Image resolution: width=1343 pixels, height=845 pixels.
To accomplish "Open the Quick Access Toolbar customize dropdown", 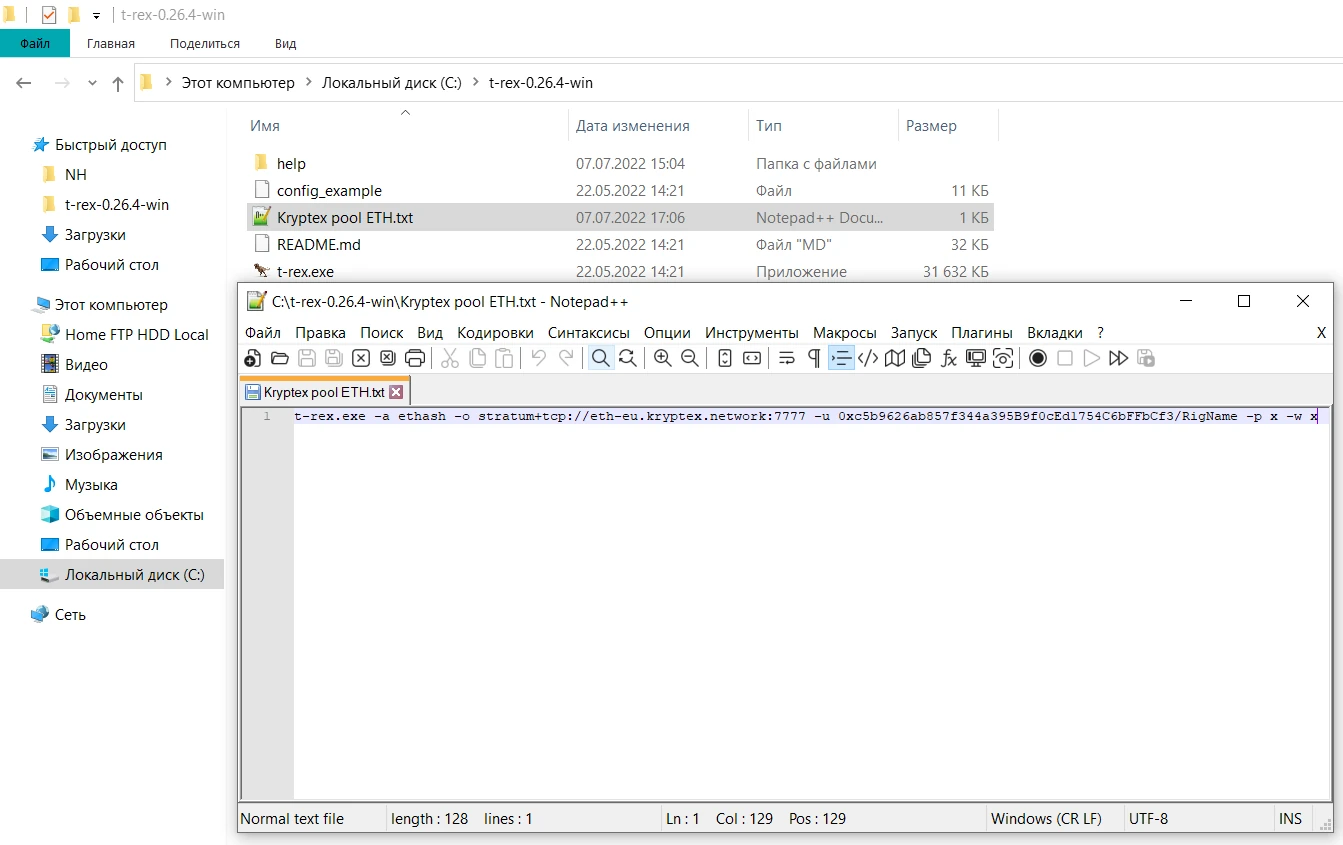I will coord(97,16).
